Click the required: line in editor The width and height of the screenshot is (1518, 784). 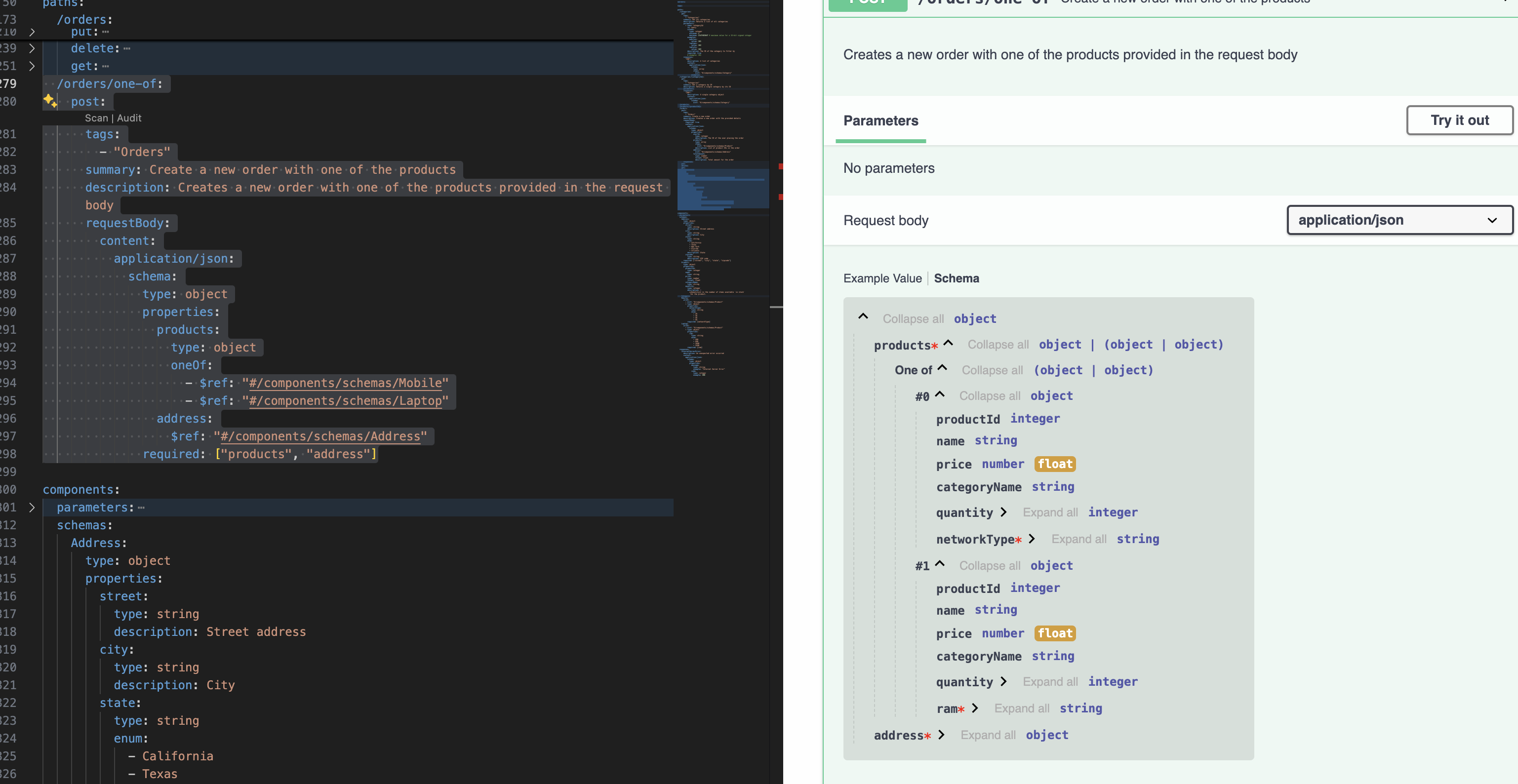(x=259, y=454)
